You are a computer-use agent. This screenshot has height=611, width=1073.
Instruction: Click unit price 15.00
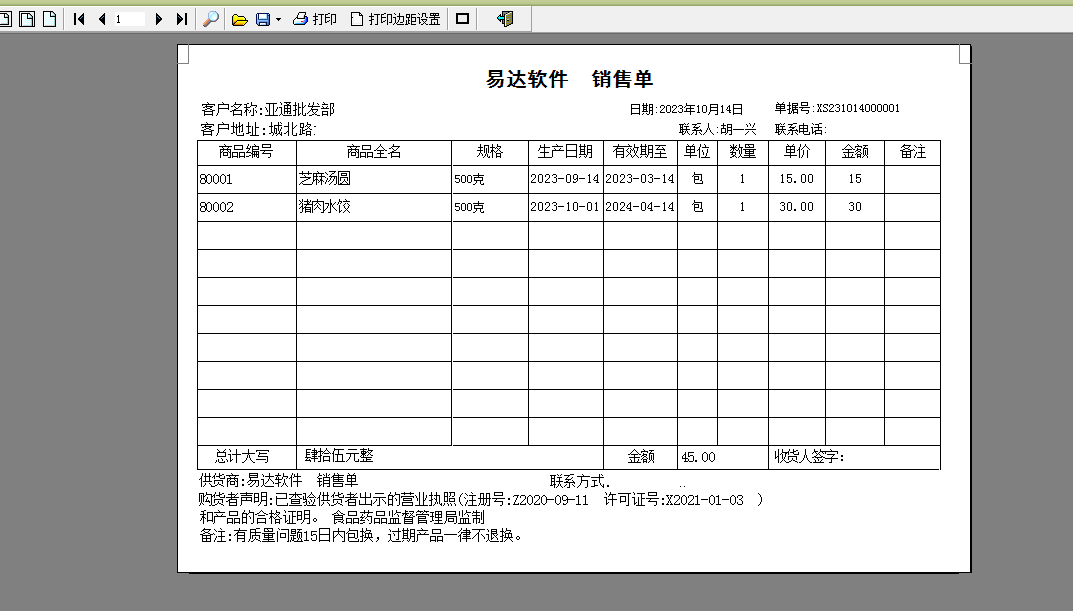pos(797,179)
